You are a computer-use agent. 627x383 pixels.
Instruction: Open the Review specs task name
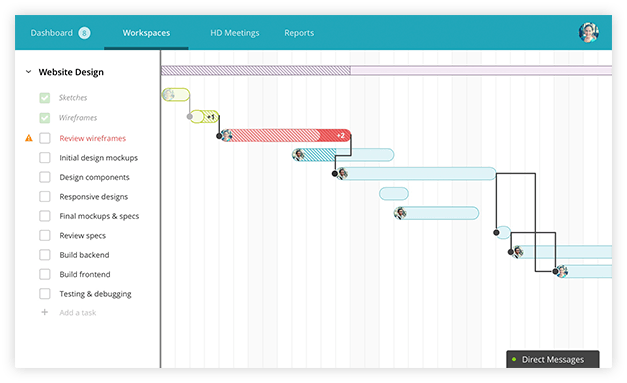(82, 235)
